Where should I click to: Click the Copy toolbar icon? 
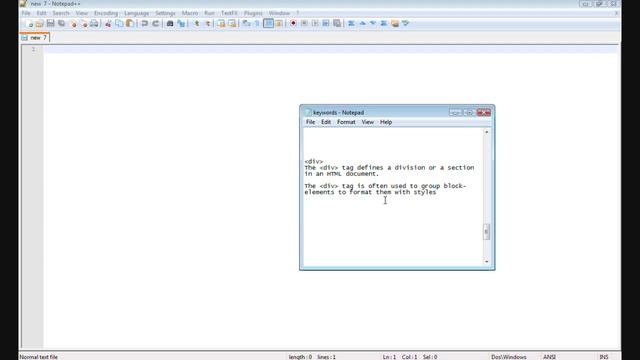point(119,24)
